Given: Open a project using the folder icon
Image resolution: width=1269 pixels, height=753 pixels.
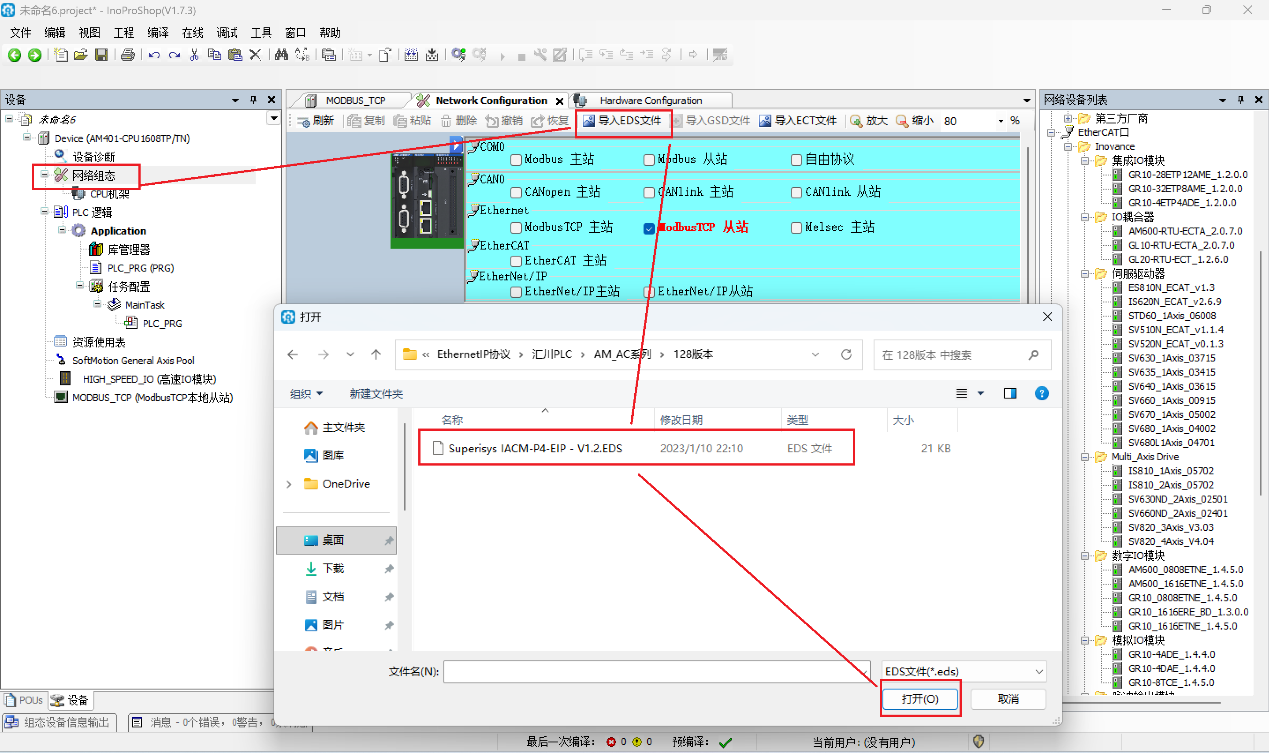Looking at the screenshot, I should 82,55.
